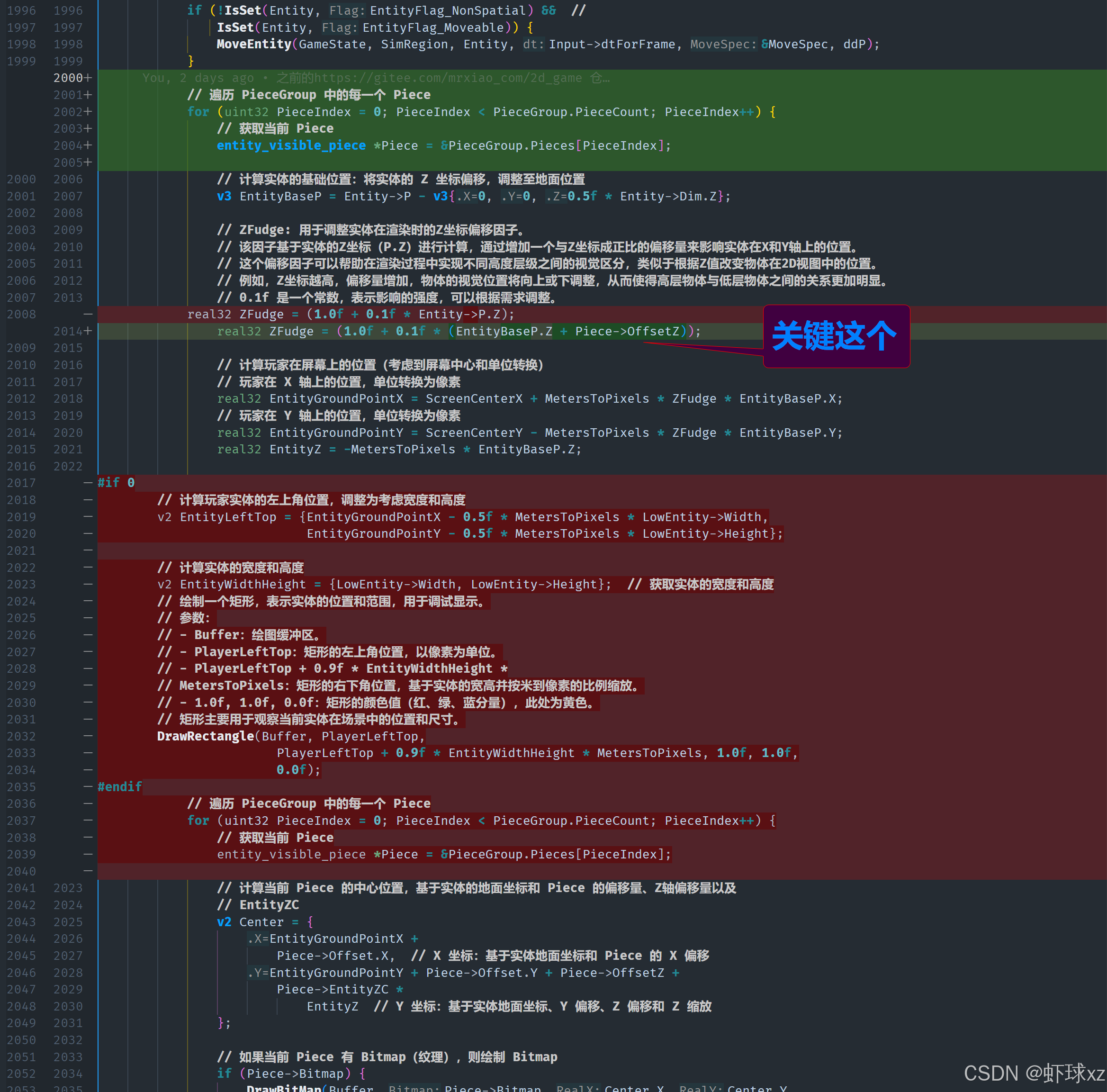This screenshot has height=1092, width=1107.
Task: Click Piece->Offset.X on line 2027
Action: click(x=333, y=956)
